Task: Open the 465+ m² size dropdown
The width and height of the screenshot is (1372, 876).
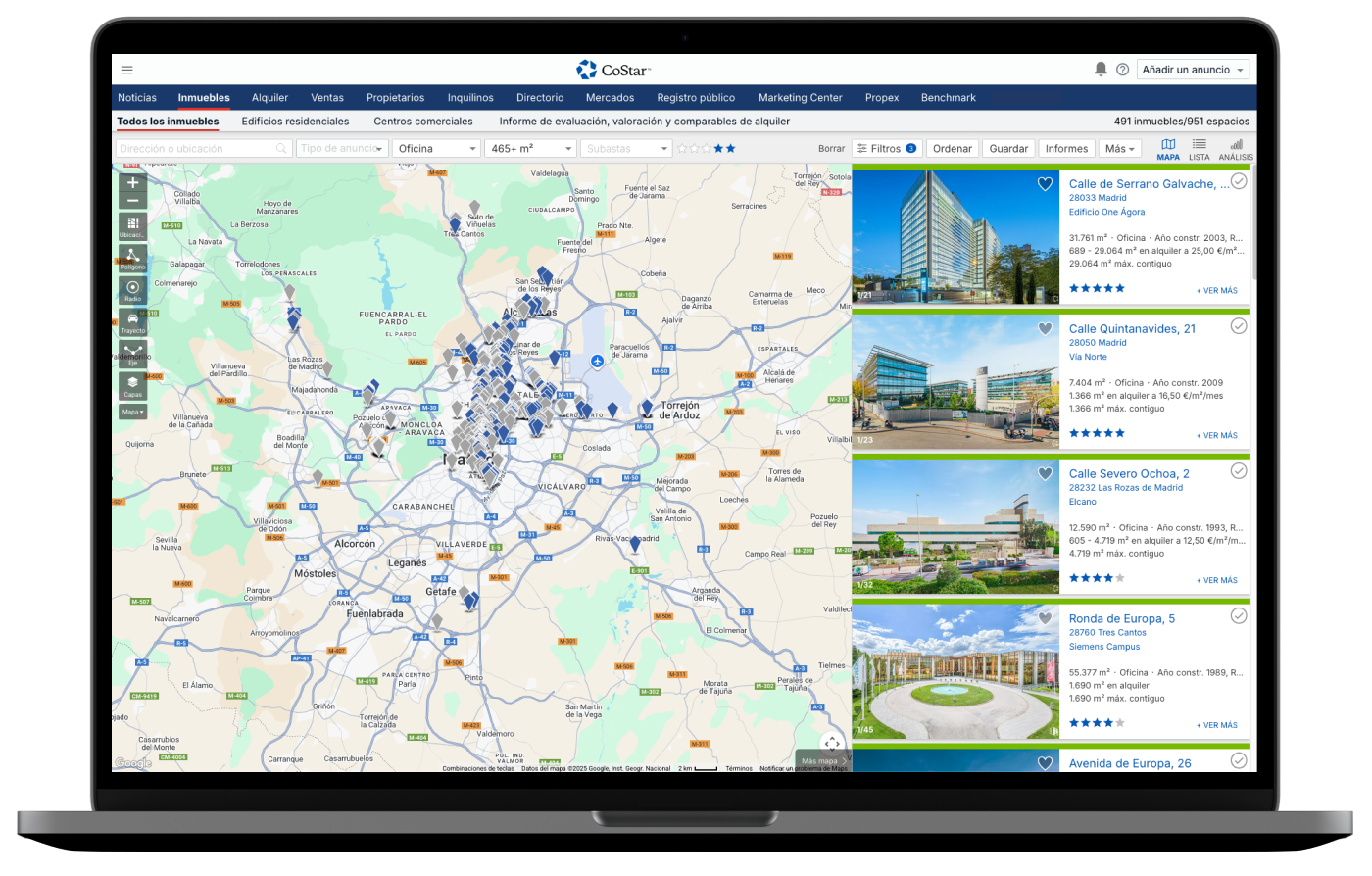Action: (532, 149)
